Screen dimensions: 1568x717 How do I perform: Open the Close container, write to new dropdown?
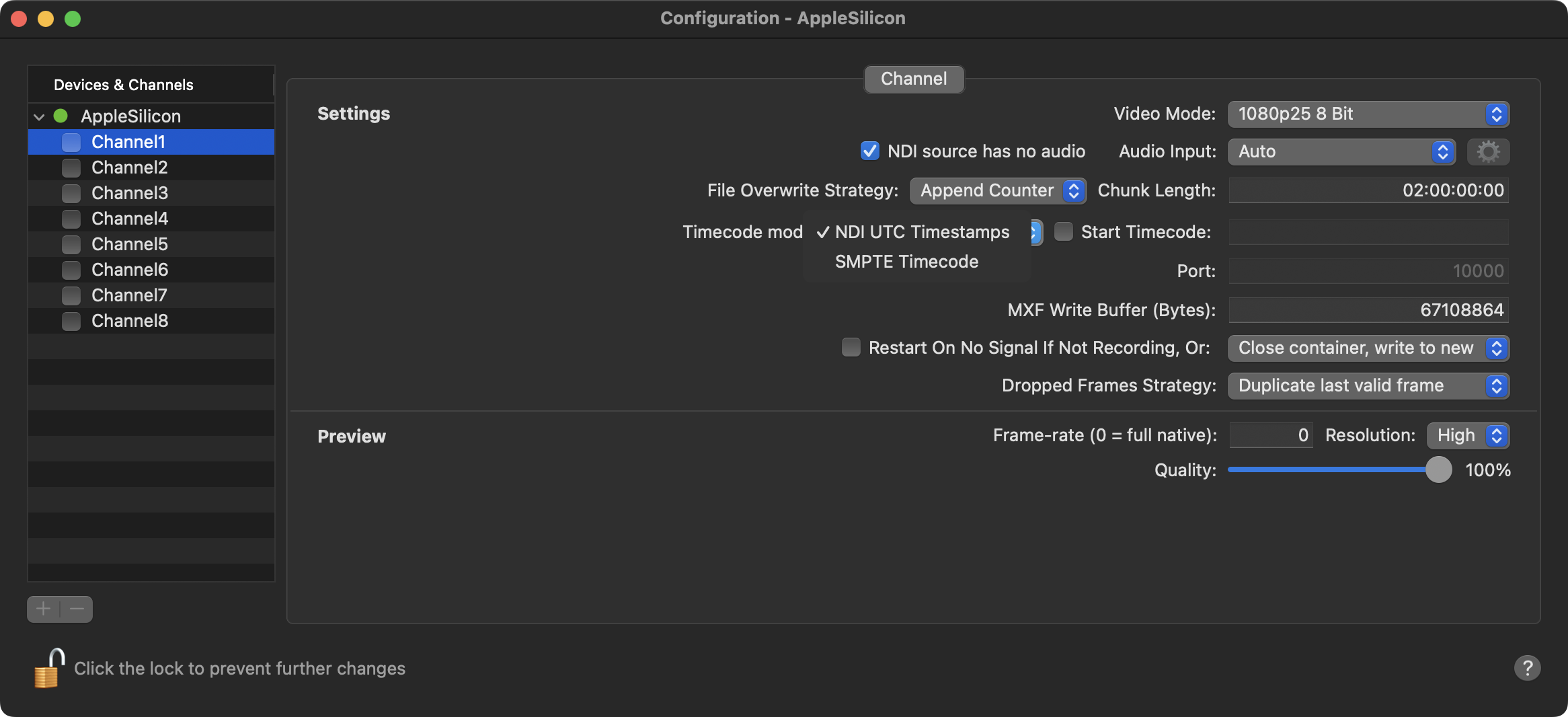point(1368,348)
